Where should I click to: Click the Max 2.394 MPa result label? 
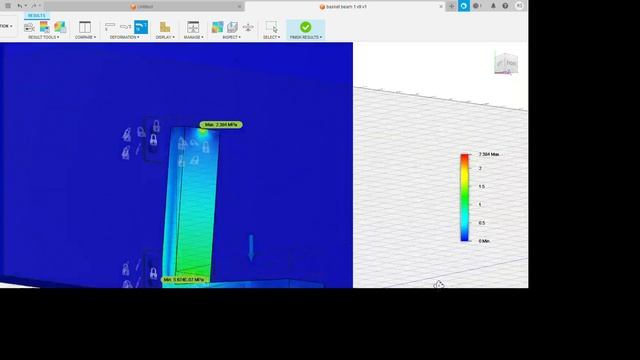221,124
